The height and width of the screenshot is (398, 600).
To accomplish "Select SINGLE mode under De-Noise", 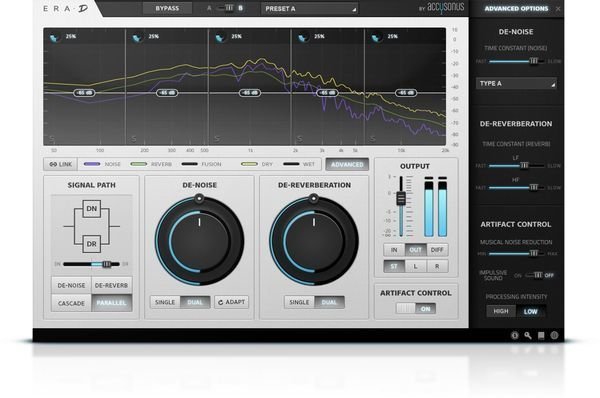I will coord(165,302).
